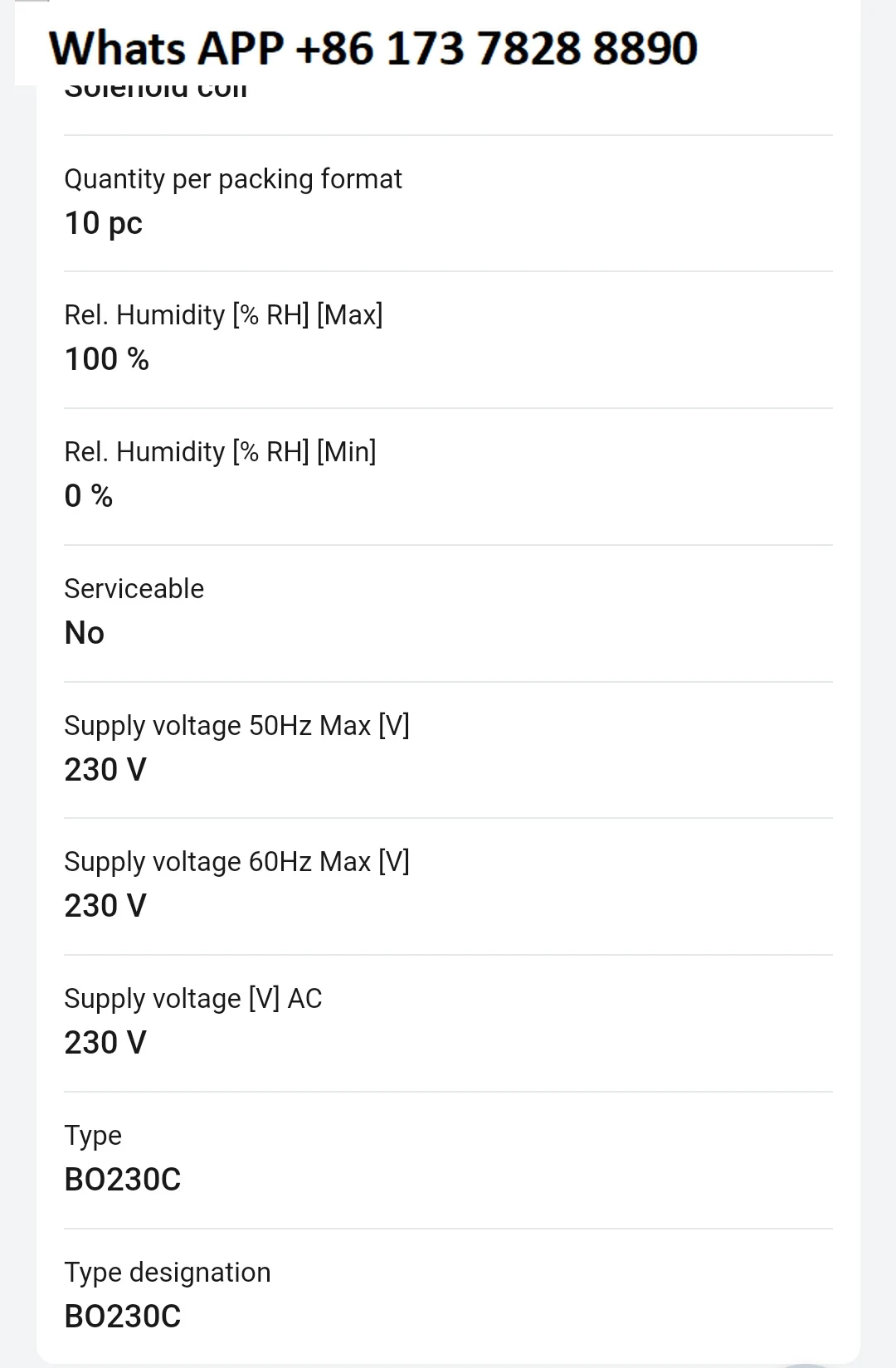Click the 100 % humidity value

tap(107, 359)
